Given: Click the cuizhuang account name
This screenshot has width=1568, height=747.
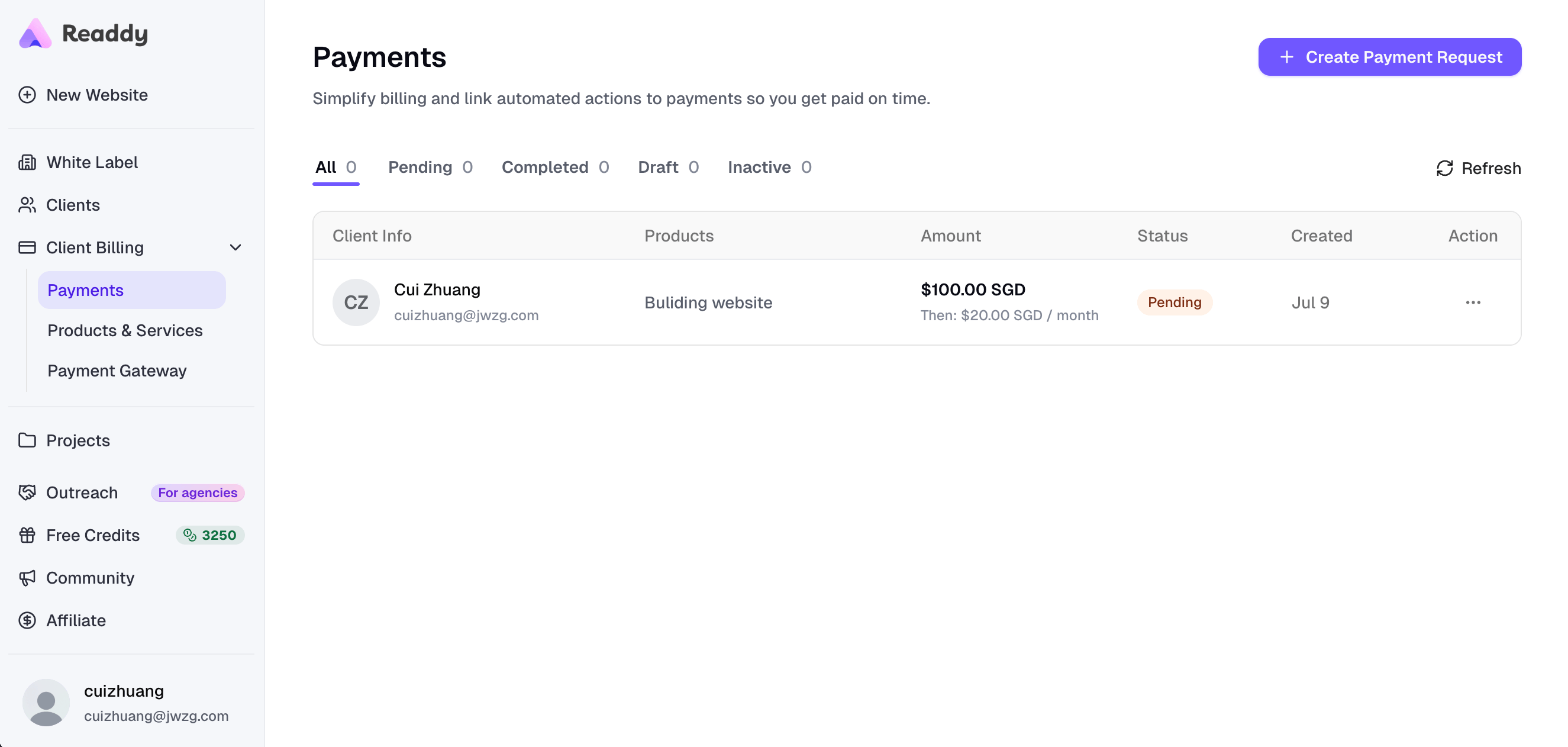Looking at the screenshot, I should pyautogui.click(x=124, y=691).
